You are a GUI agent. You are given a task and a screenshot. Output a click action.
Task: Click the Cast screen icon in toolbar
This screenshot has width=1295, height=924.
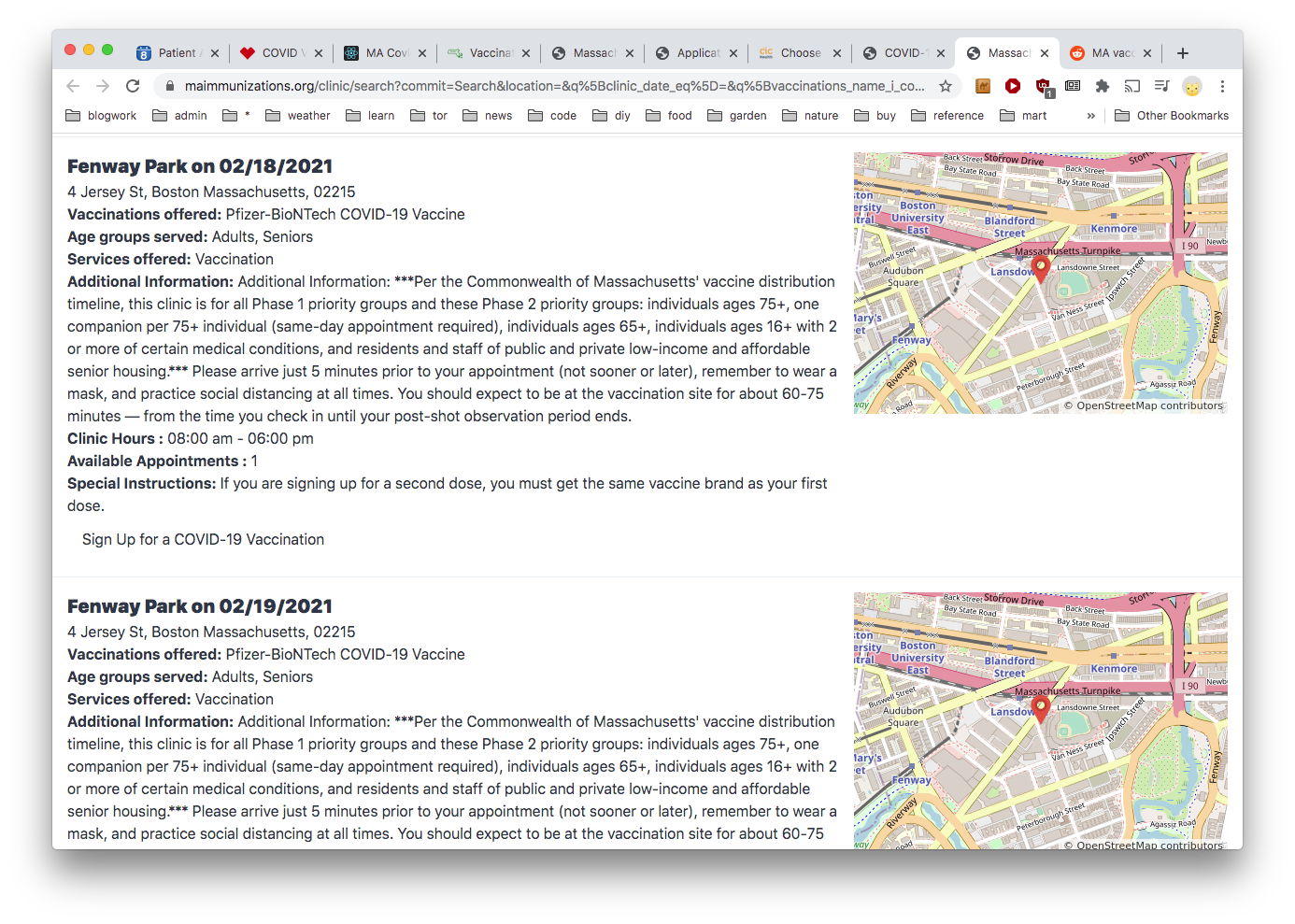[x=1132, y=86]
